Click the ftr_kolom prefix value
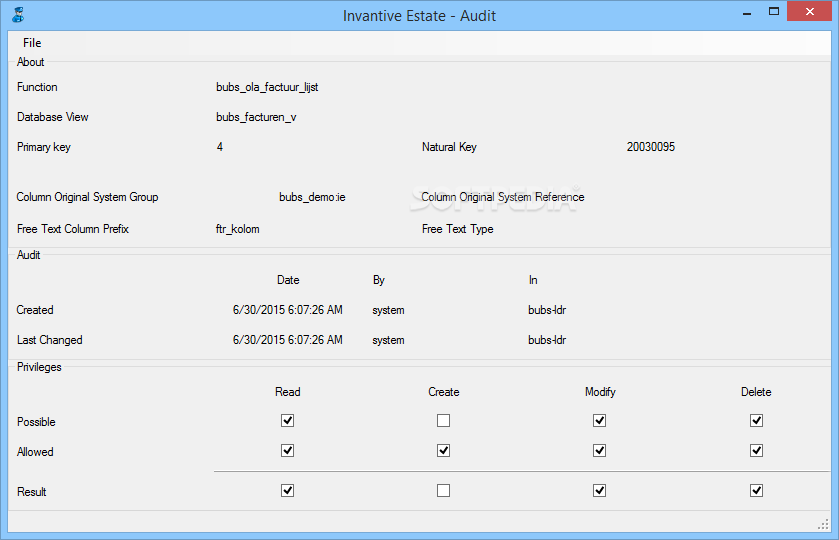The image size is (839, 540). click(x=238, y=229)
